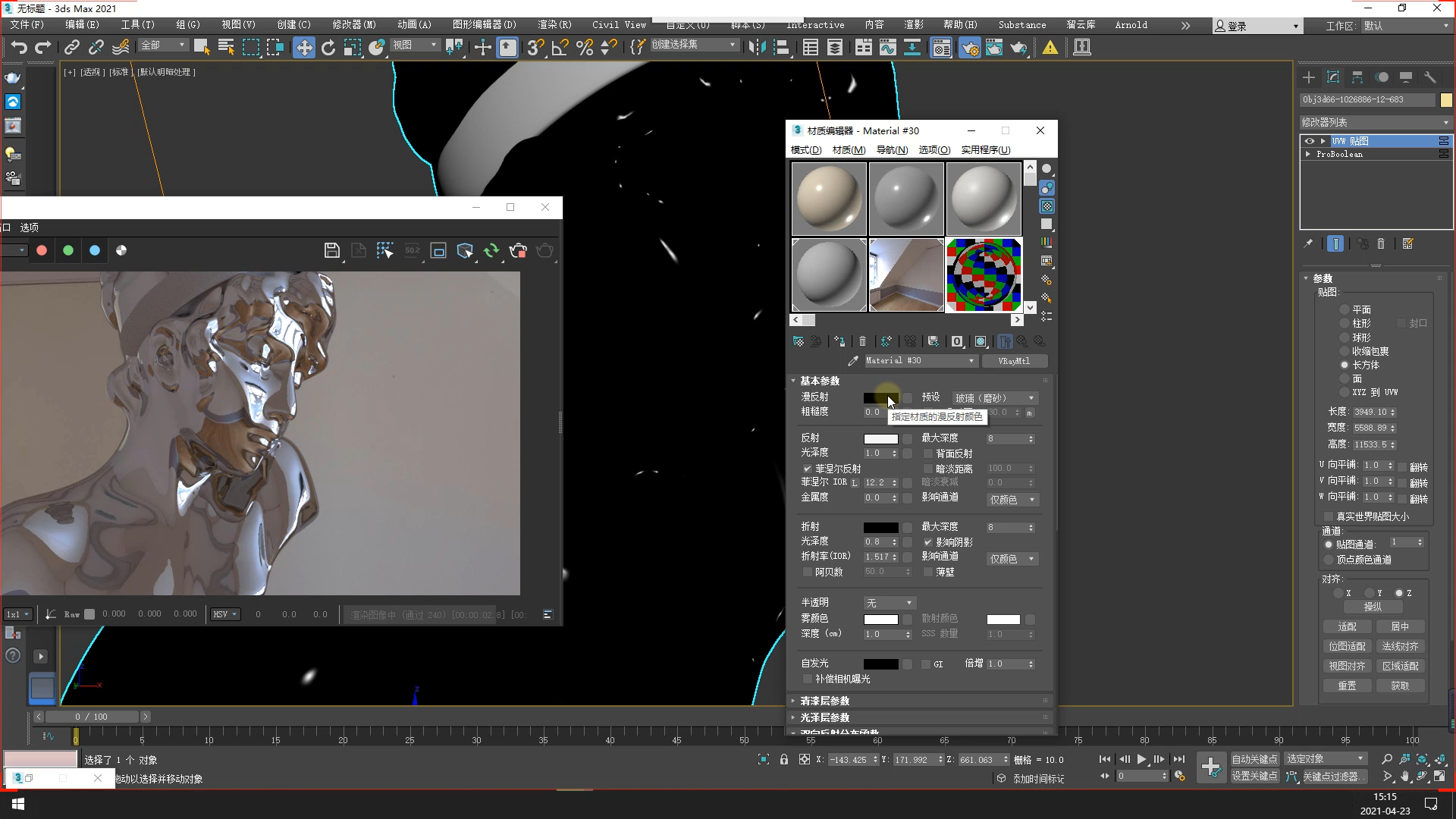
Task: Open material editor 实用程序(U) menu
Action: click(x=986, y=150)
